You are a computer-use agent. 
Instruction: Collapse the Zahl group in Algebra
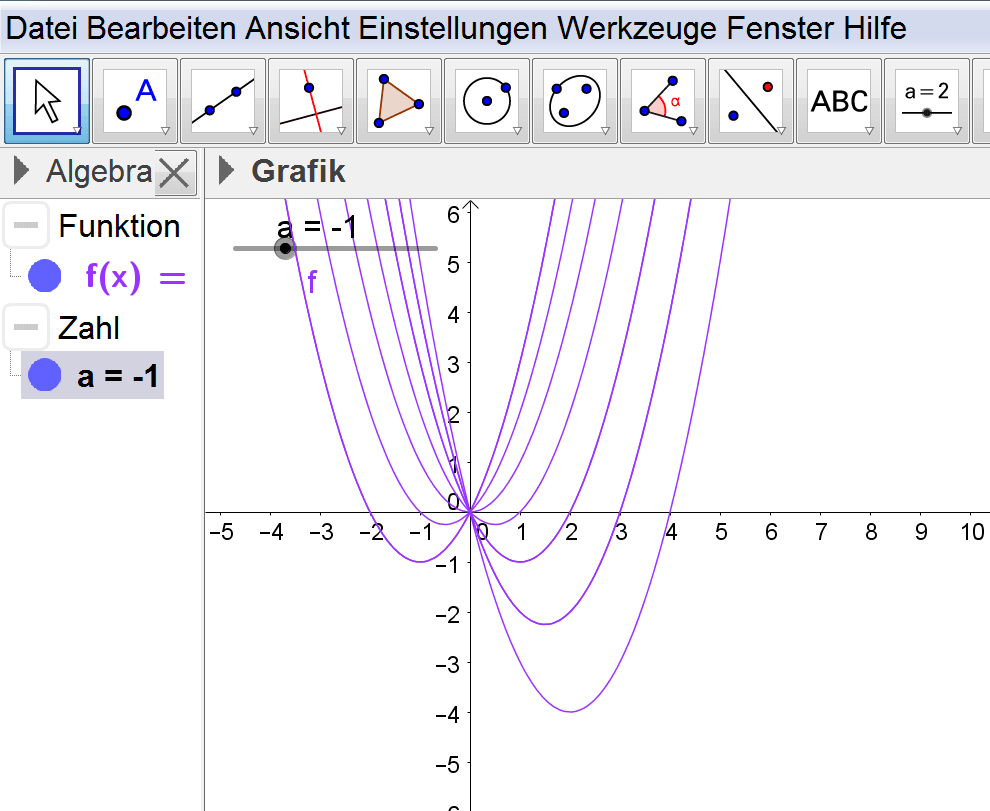click(27, 327)
